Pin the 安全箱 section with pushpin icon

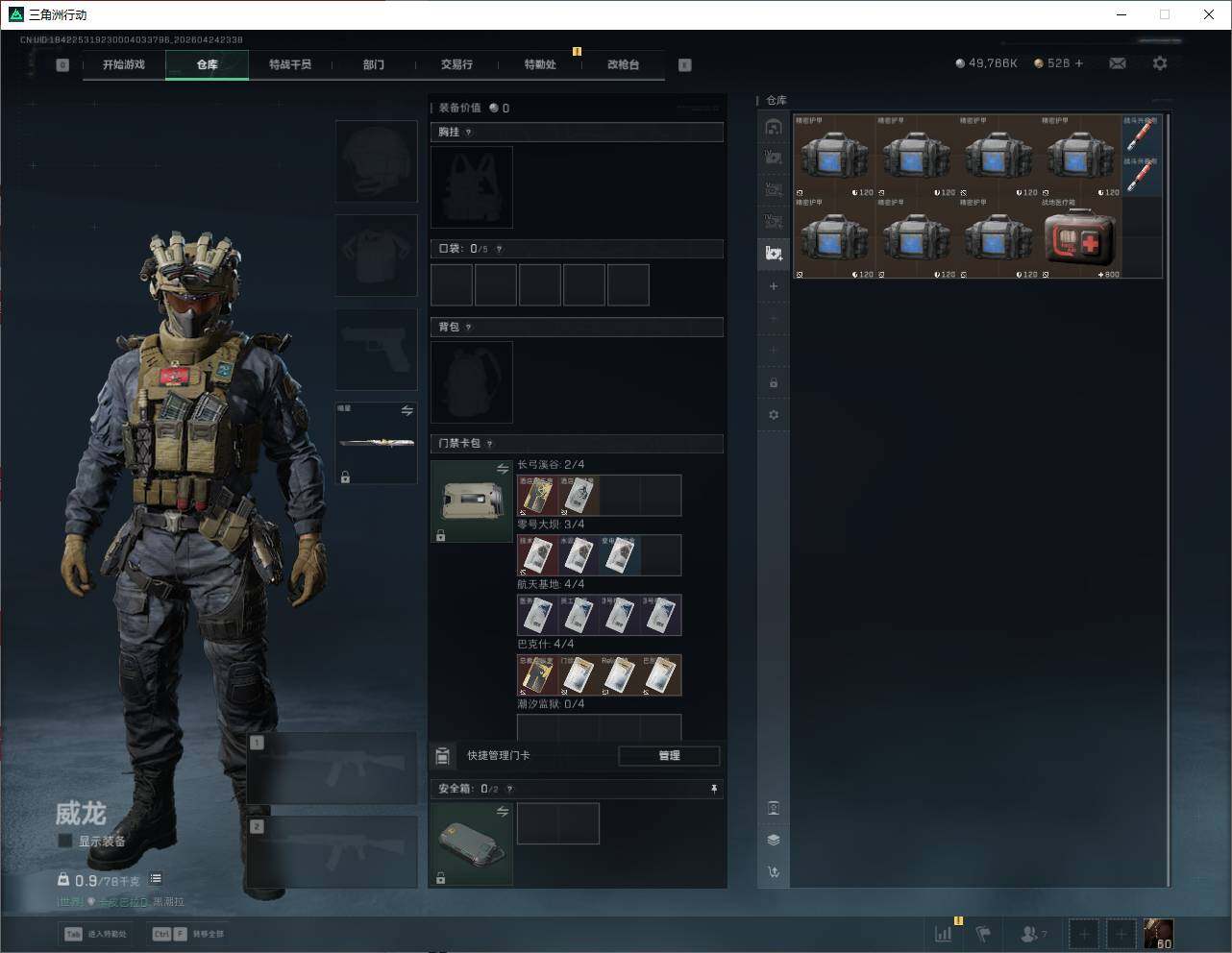point(714,789)
